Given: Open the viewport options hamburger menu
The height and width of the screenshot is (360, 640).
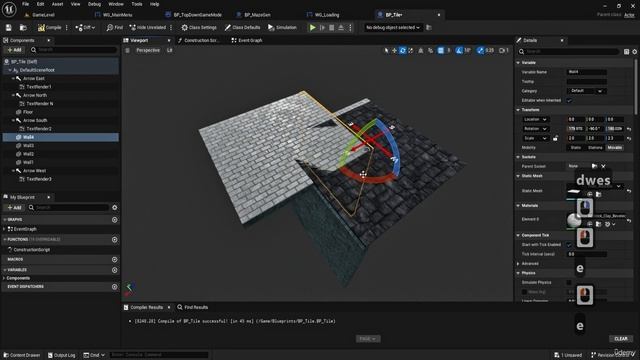Looking at the screenshot, I should (x=127, y=50).
